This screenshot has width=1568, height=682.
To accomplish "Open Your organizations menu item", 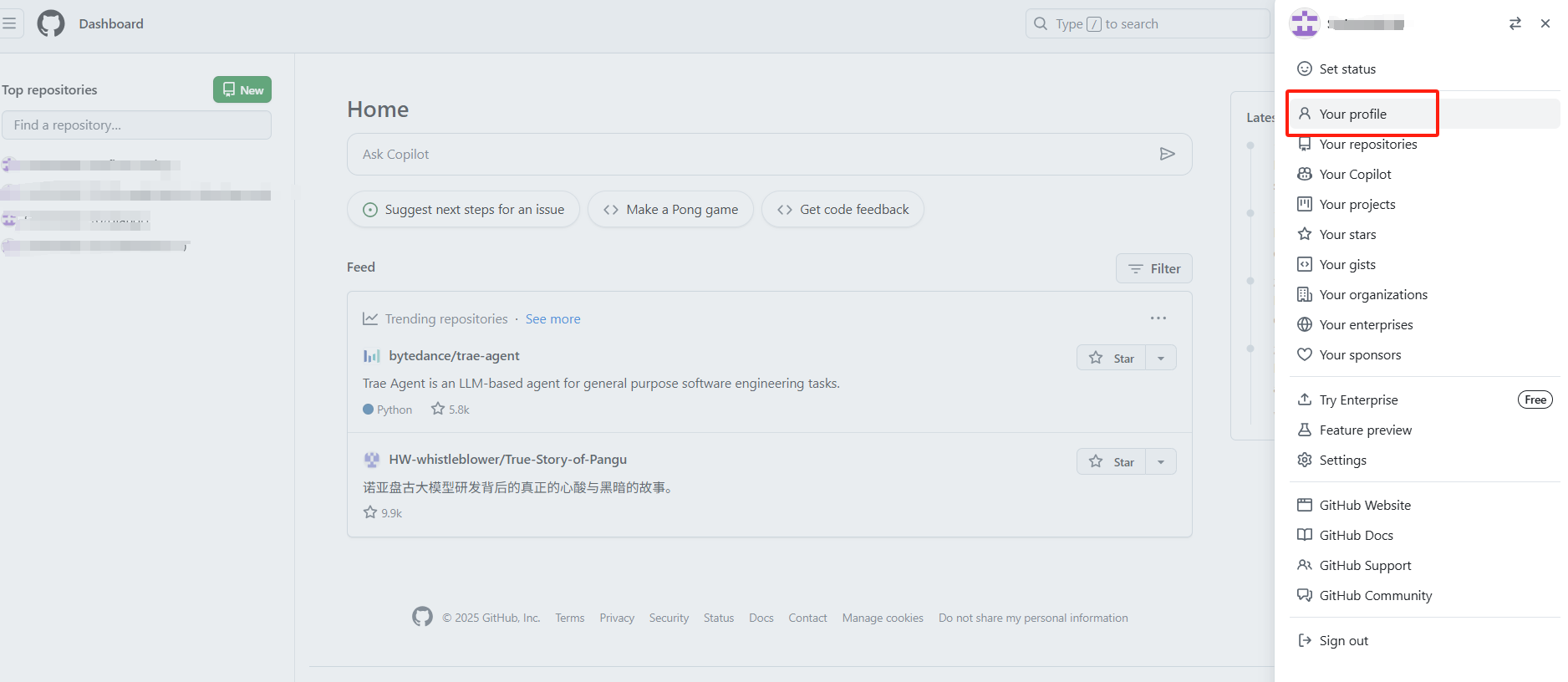I will pos(1425,294).
